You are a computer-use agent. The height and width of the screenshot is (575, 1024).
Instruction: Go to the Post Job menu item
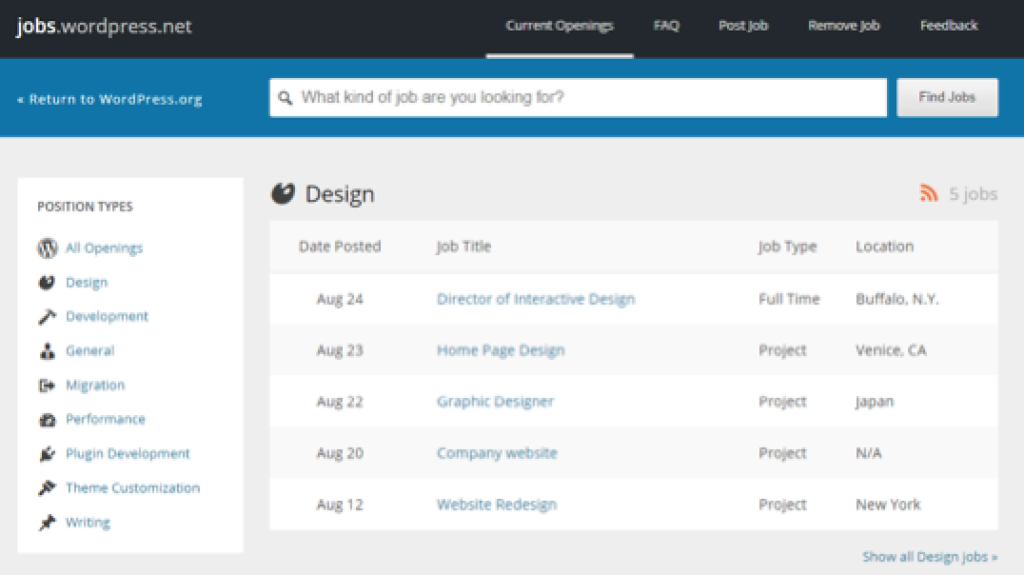743,26
